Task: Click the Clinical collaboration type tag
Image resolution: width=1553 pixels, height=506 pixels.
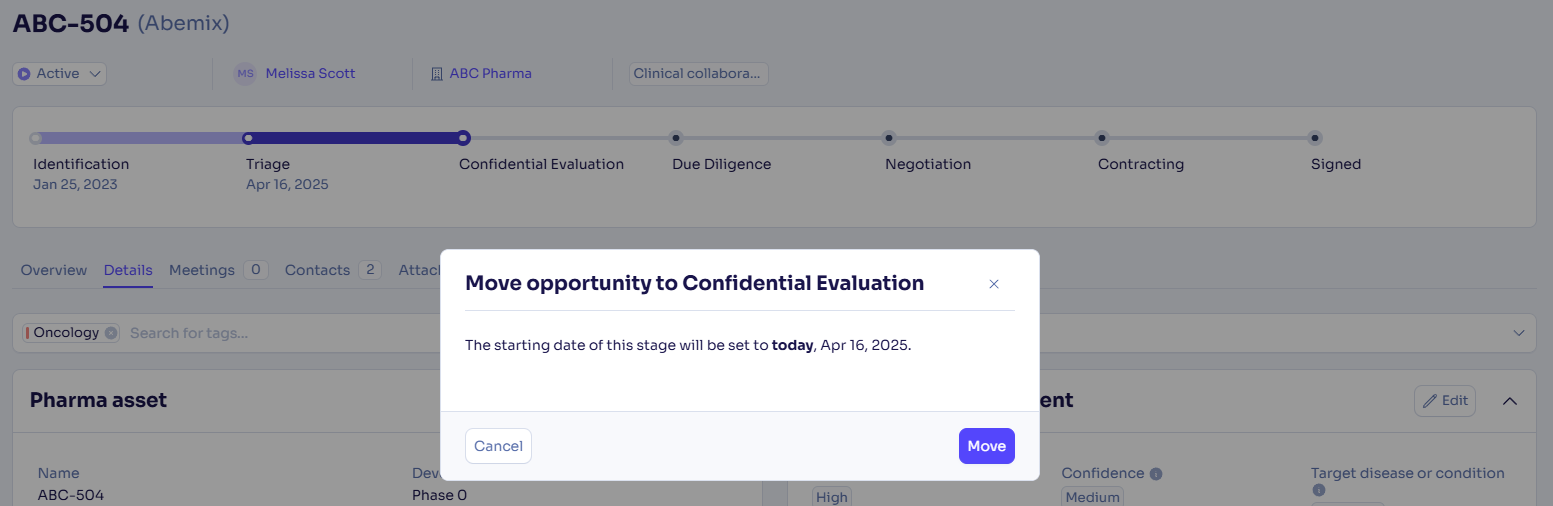Action: pyautogui.click(x=699, y=74)
